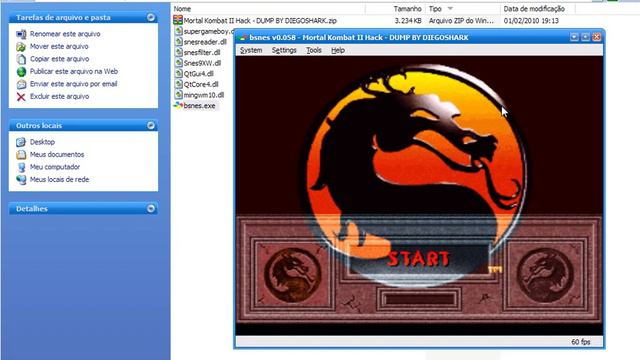Click the bsnes title bar app icon
The height and width of the screenshot is (360, 640).
click(x=243, y=38)
